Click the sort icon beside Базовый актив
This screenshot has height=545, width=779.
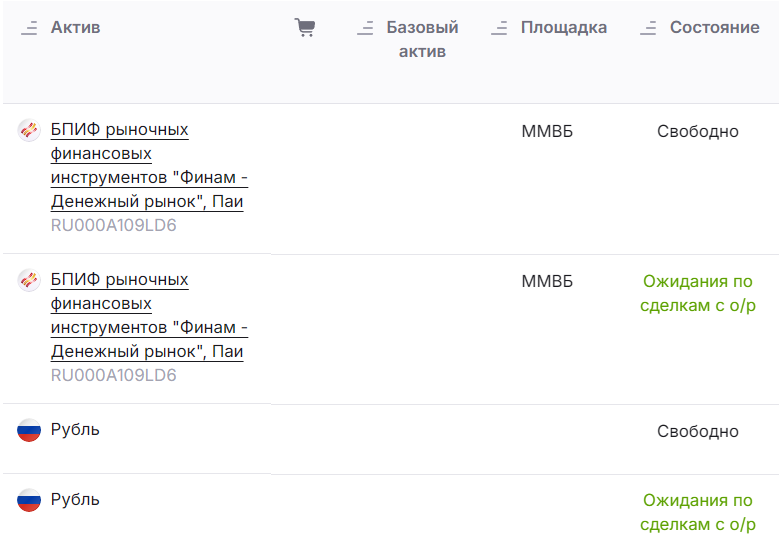[x=365, y=29]
